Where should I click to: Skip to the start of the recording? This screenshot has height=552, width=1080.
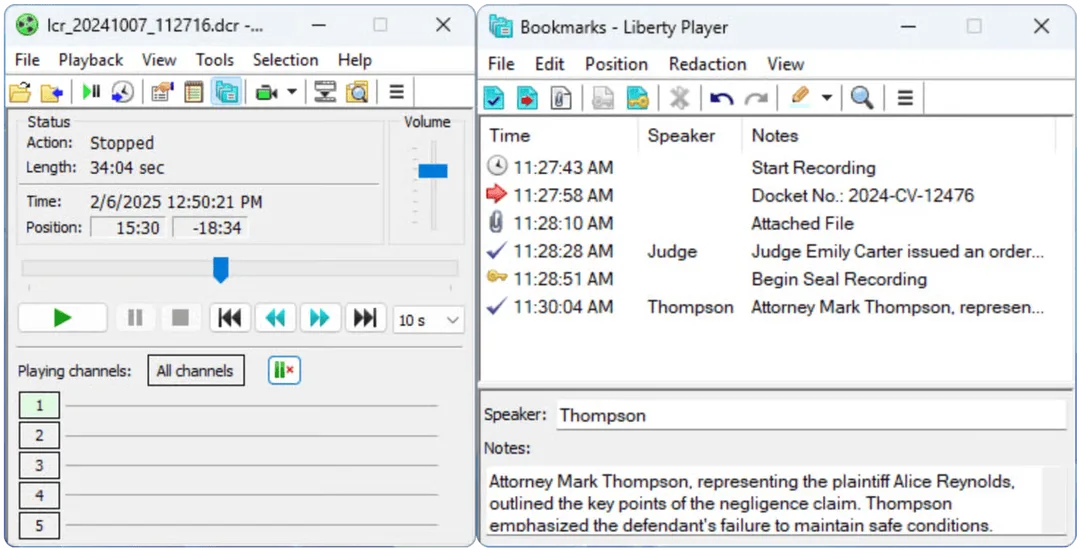point(229,318)
